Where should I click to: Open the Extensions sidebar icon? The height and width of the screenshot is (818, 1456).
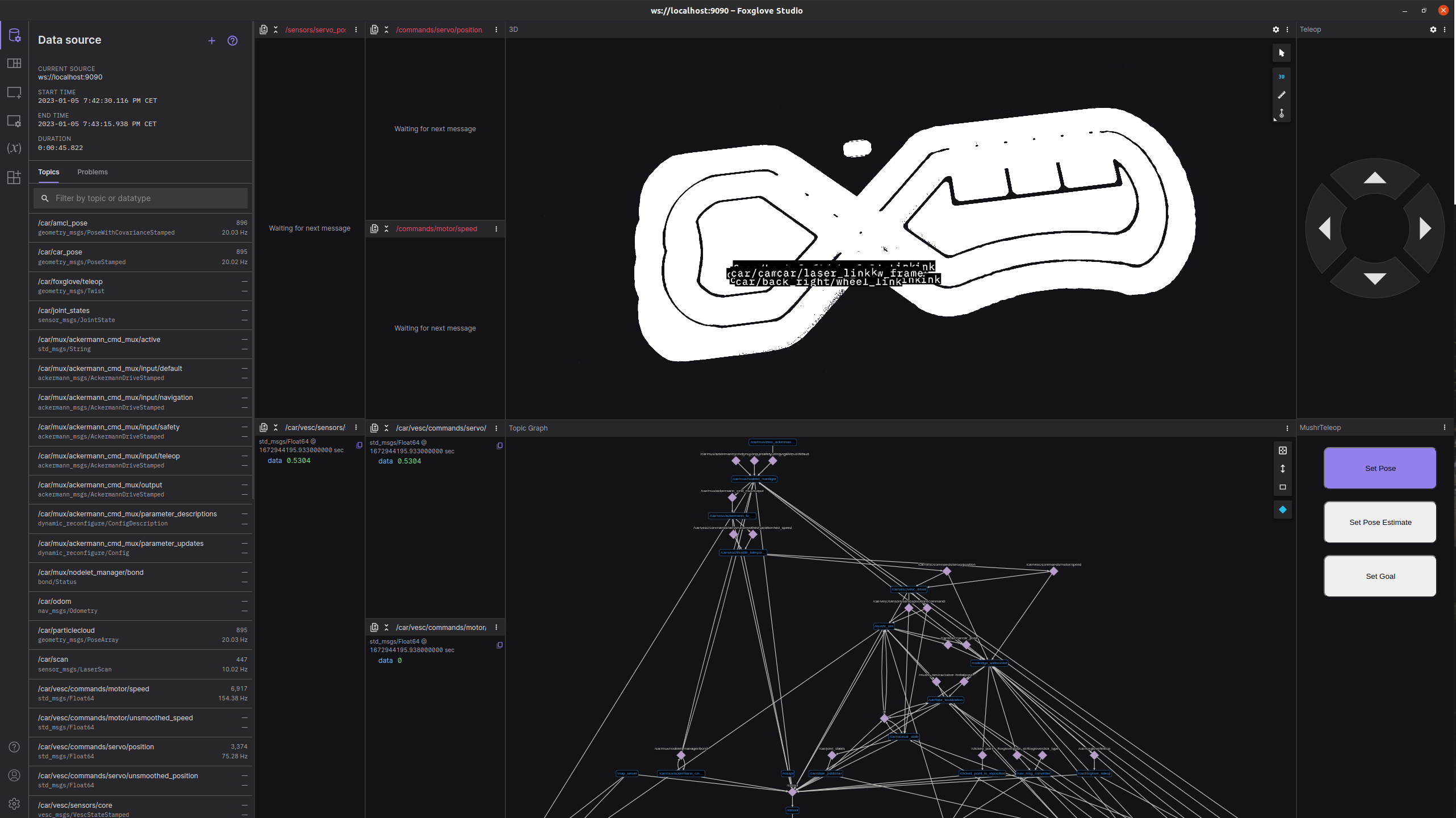pos(14,177)
